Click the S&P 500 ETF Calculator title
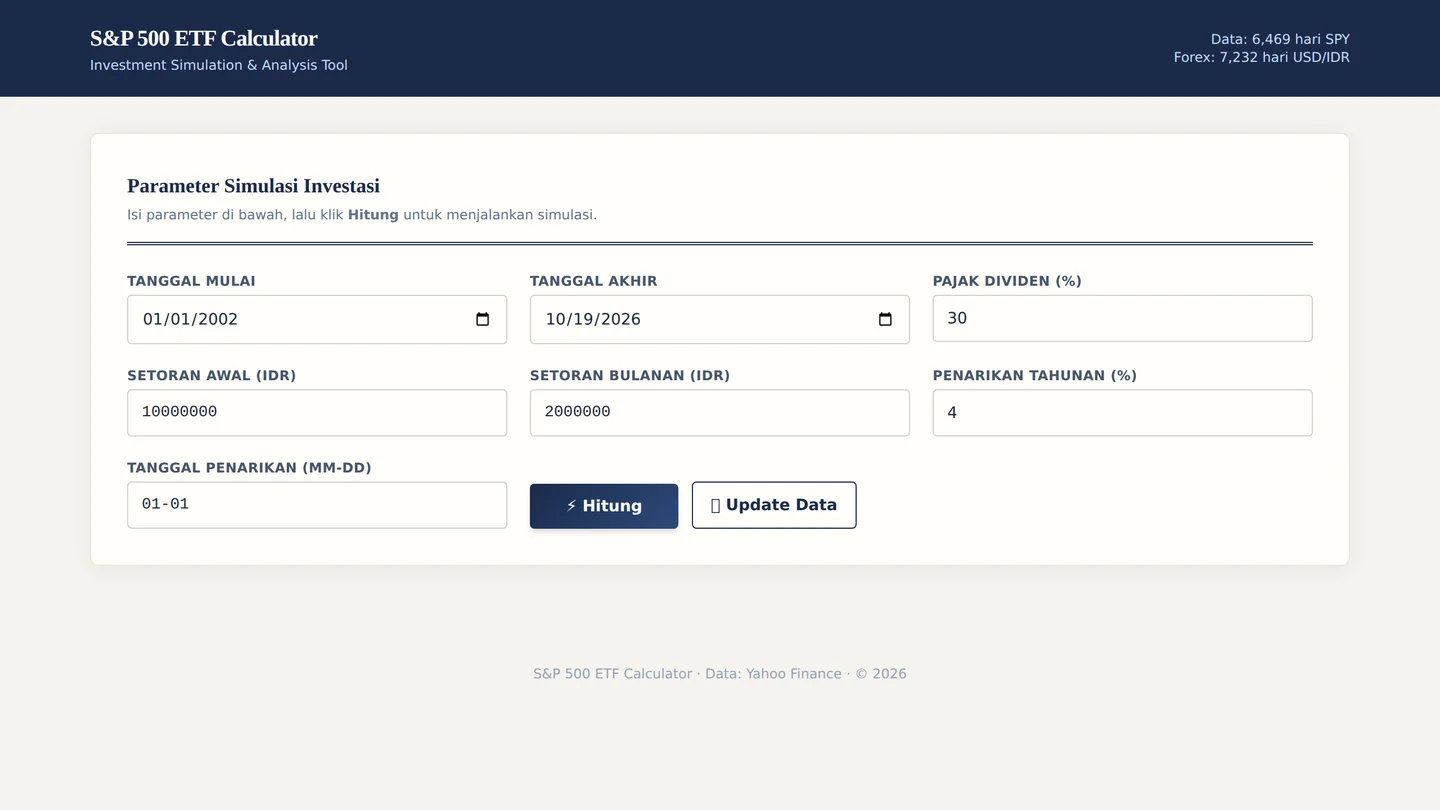Image resolution: width=1440 pixels, height=810 pixels. [x=204, y=39]
